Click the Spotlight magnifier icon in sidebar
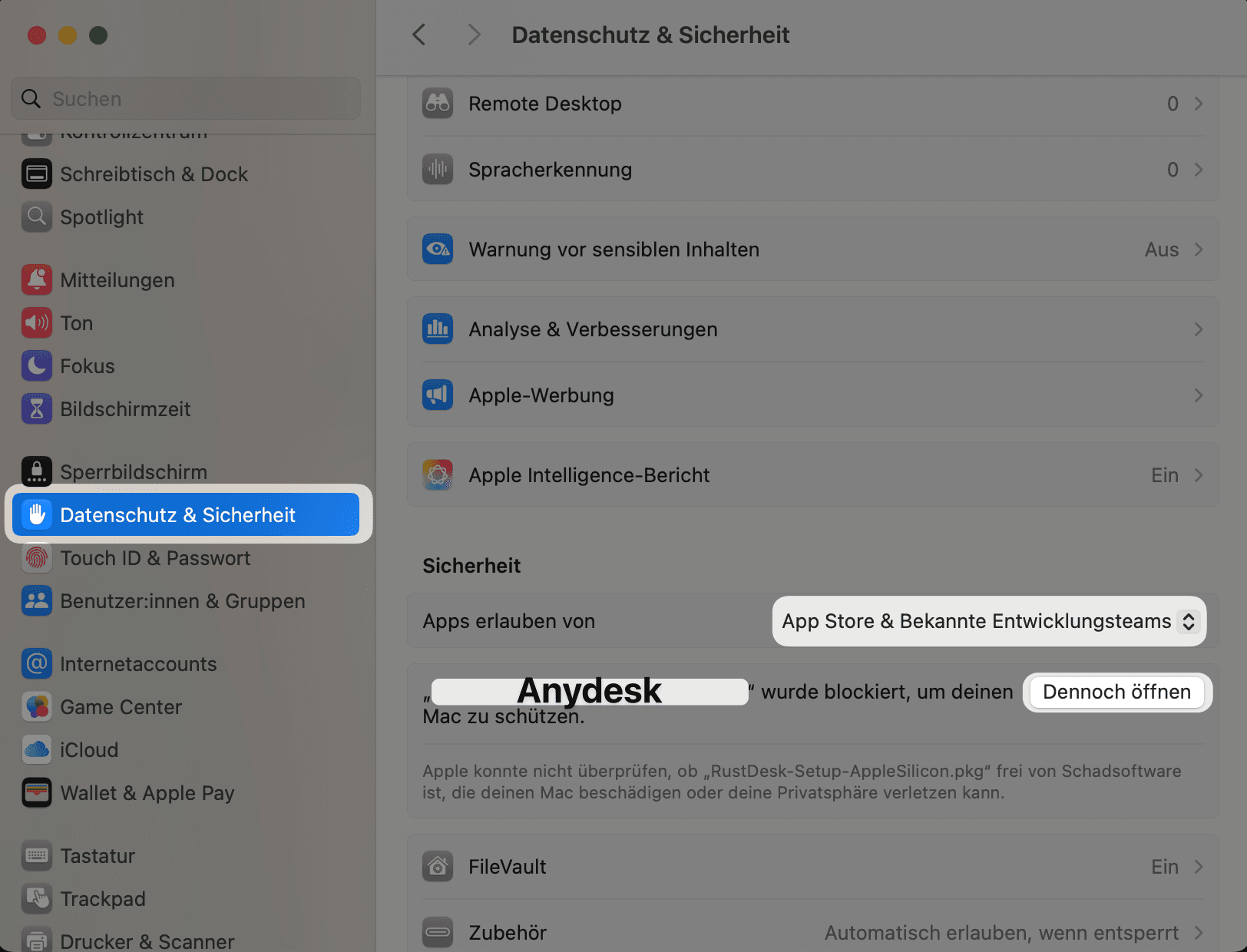The width and height of the screenshot is (1247, 952). [37, 217]
